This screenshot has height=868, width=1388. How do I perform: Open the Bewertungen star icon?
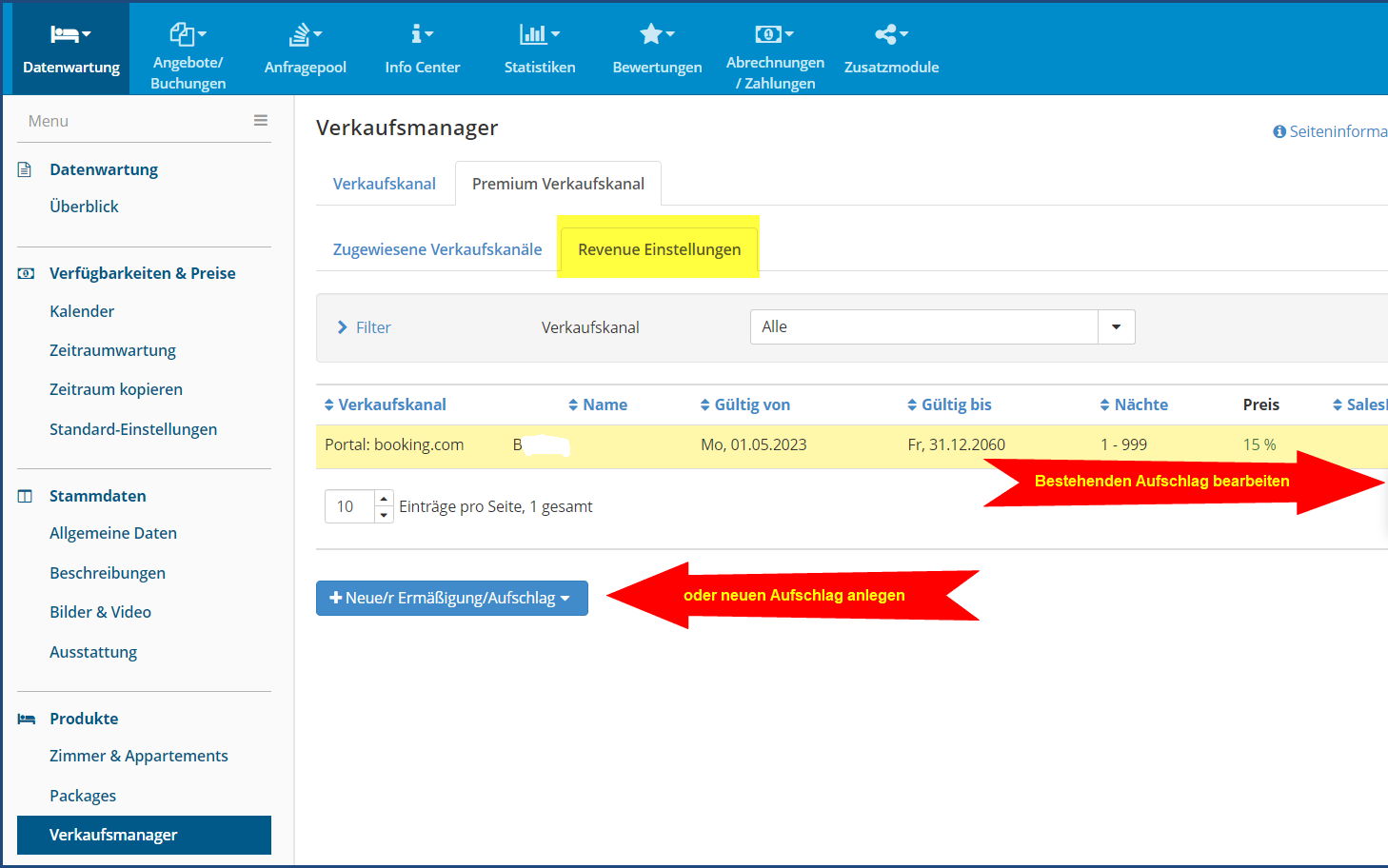click(x=657, y=34)
